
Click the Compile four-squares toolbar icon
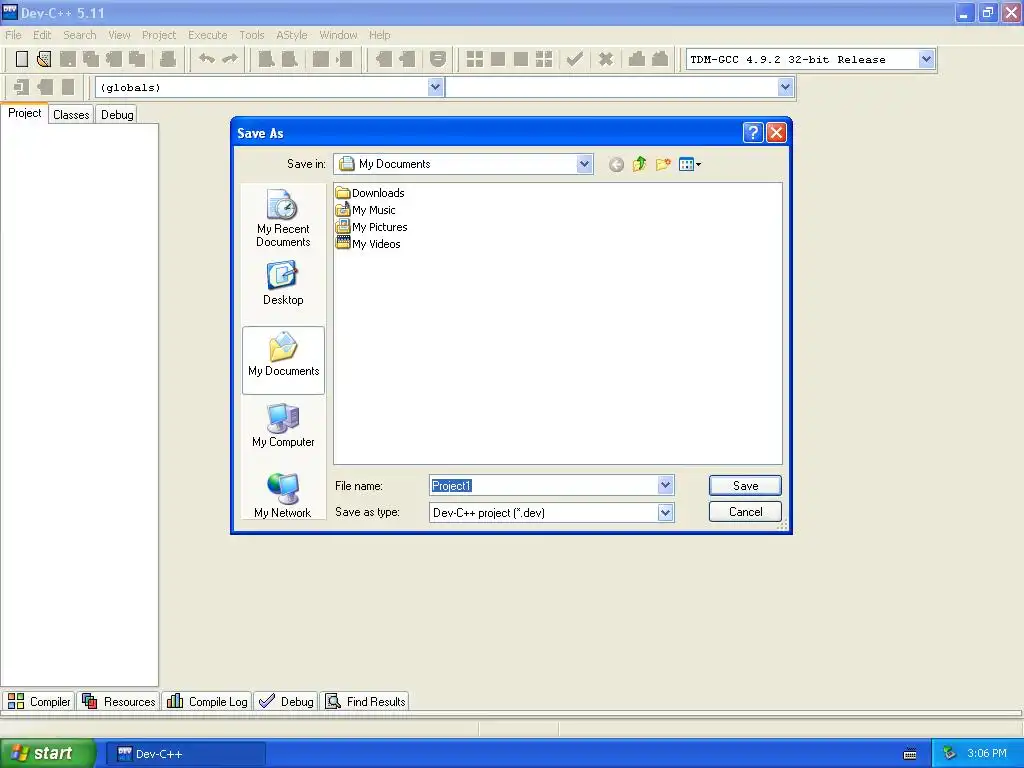pos(475,59)
